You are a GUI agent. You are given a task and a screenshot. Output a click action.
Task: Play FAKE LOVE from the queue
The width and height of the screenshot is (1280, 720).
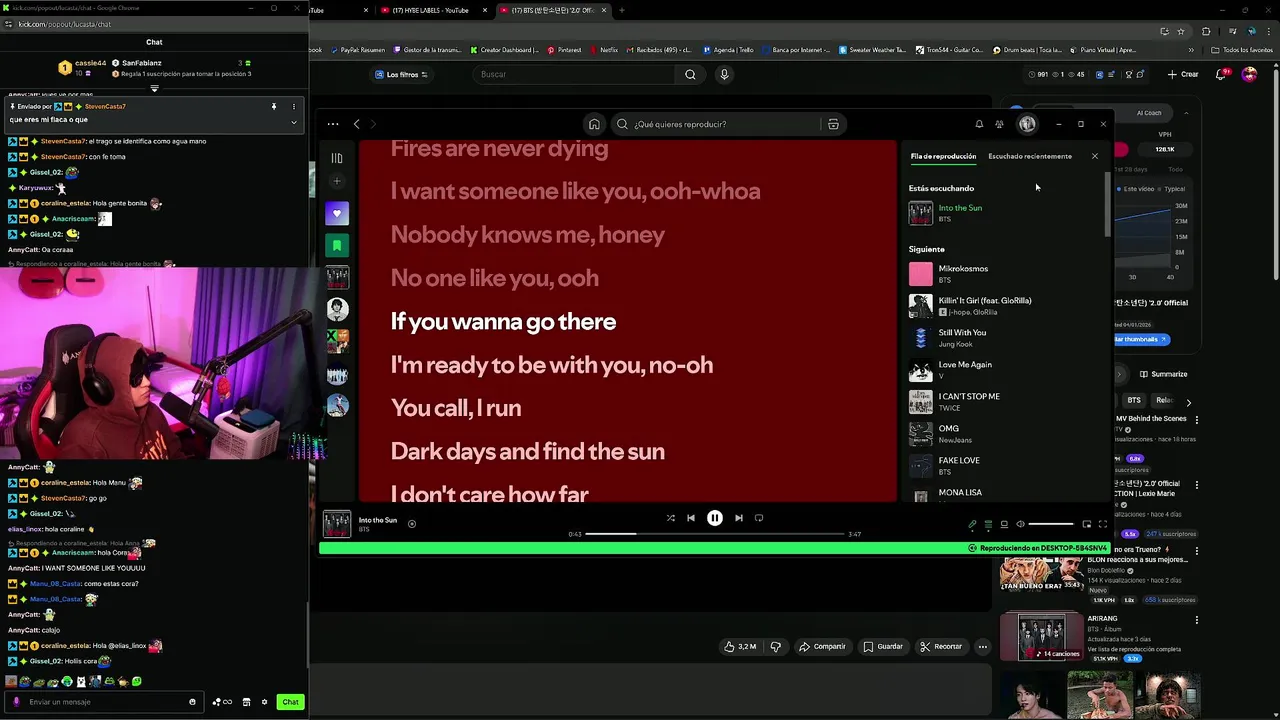point(1005,466)
